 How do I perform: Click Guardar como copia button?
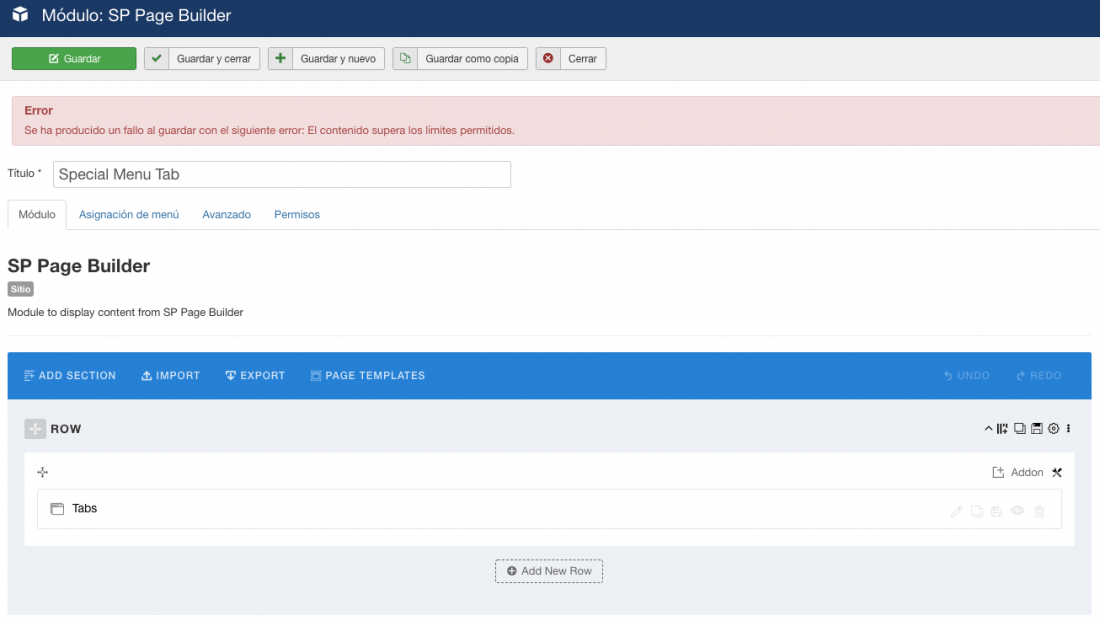(460, 58)
